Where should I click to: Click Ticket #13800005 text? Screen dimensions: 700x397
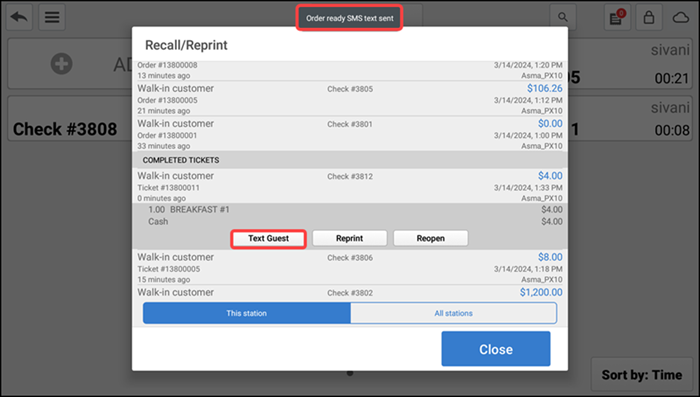(x=168, y=269)
